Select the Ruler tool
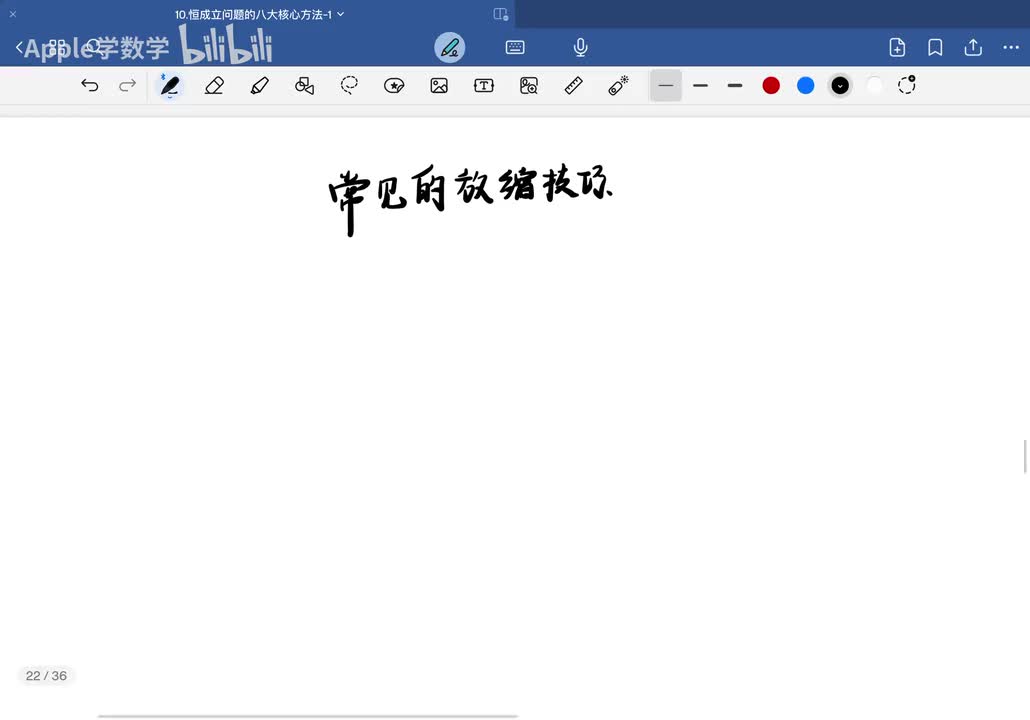 (x=573, y=85)
